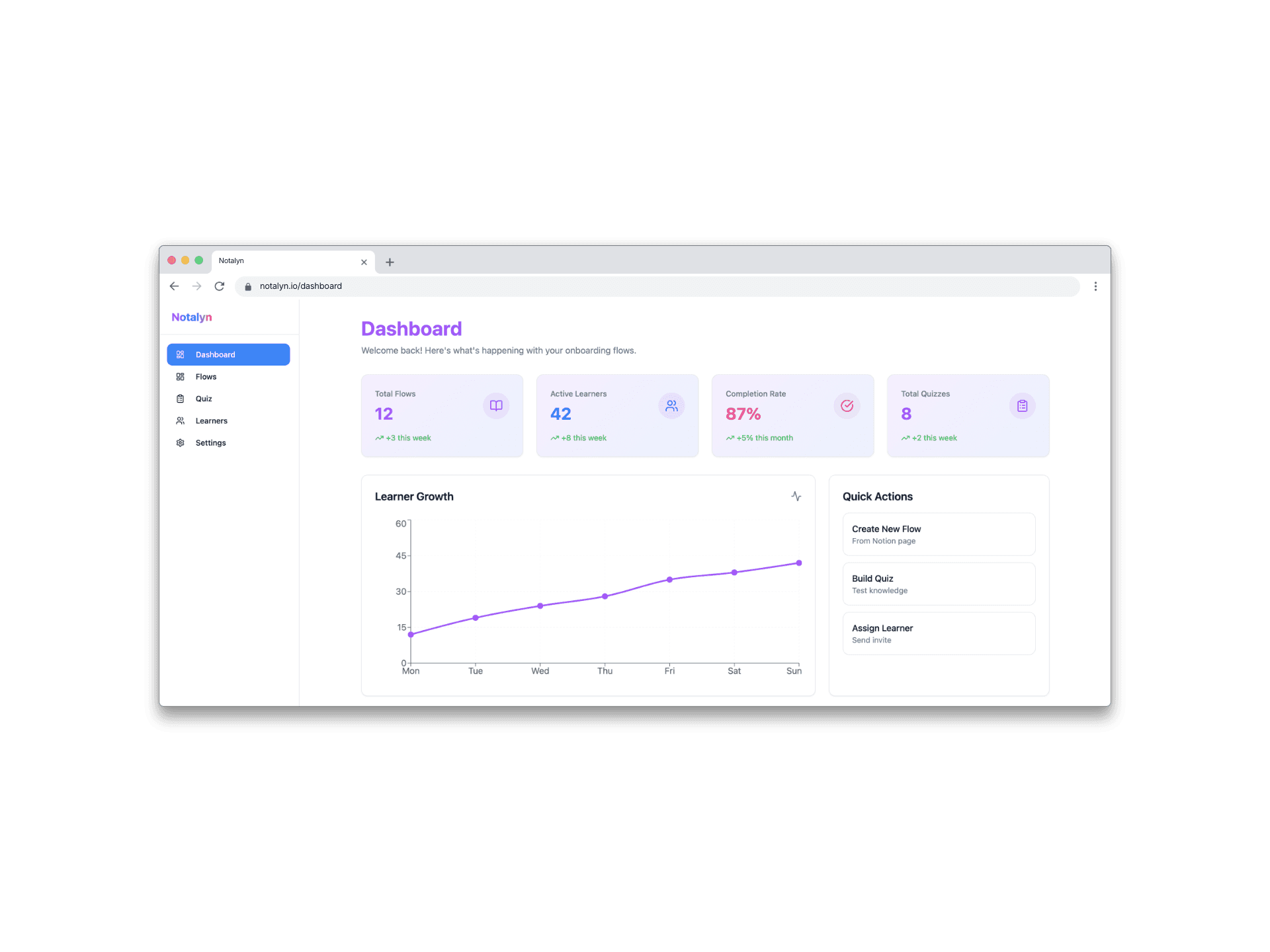
Task: Open a new browser tab with the plus icon
Action: pyautogui.click(x=390, y=262)
